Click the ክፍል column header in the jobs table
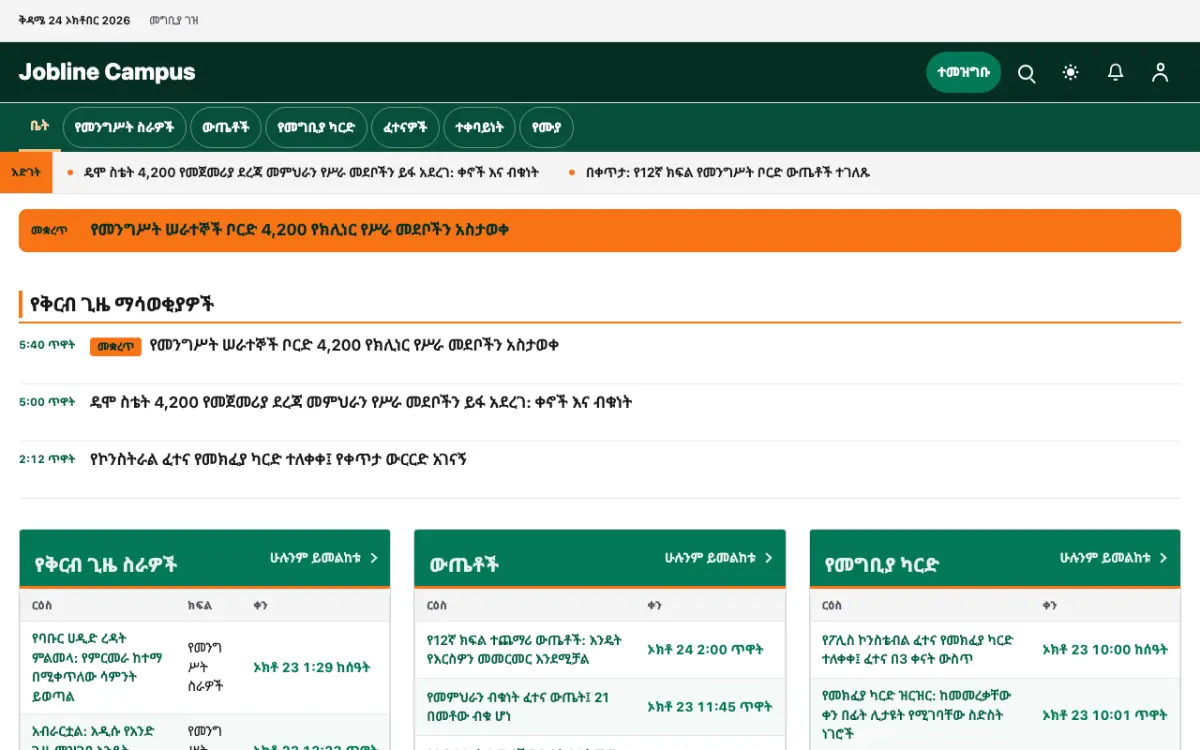The width and height of the screenshot is (1200, 750). click(x=199, y=605)
